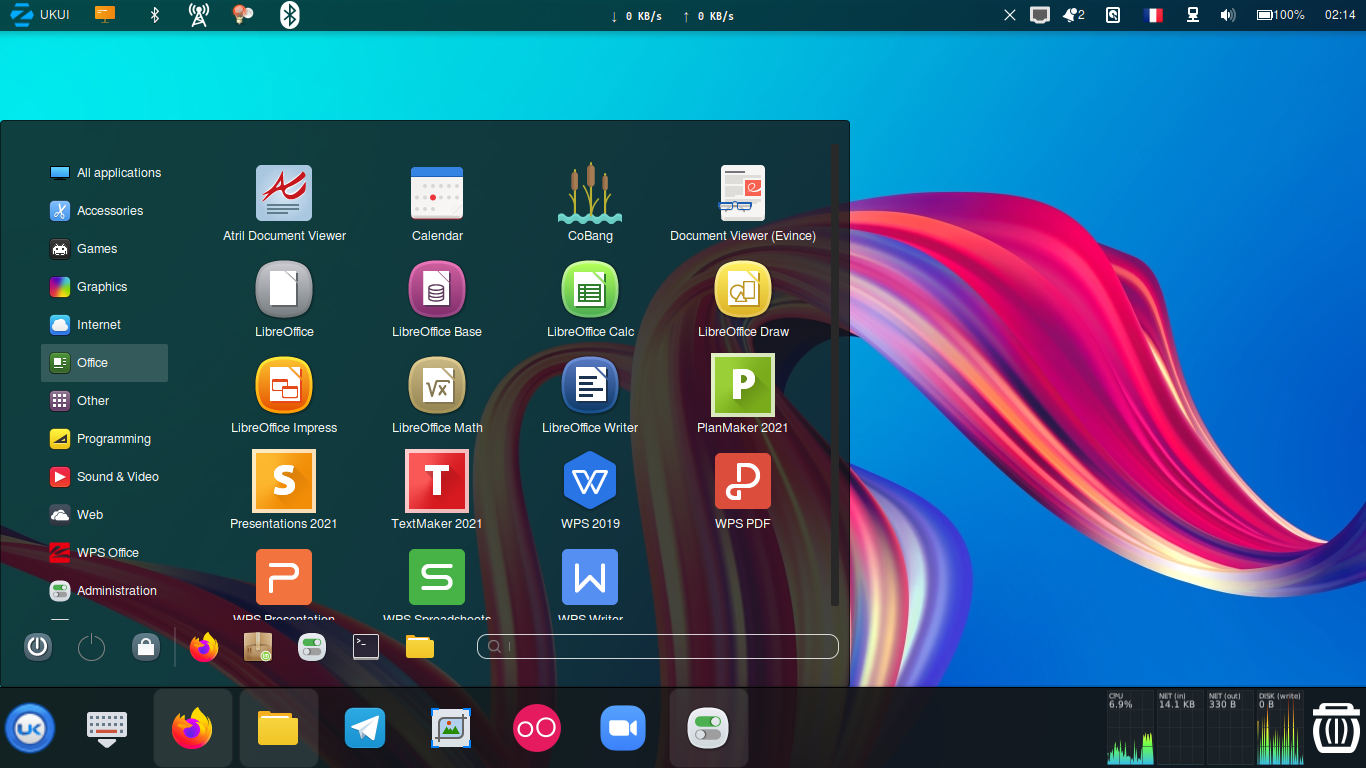Click the wired network icon in tray

coord(1192,15)
